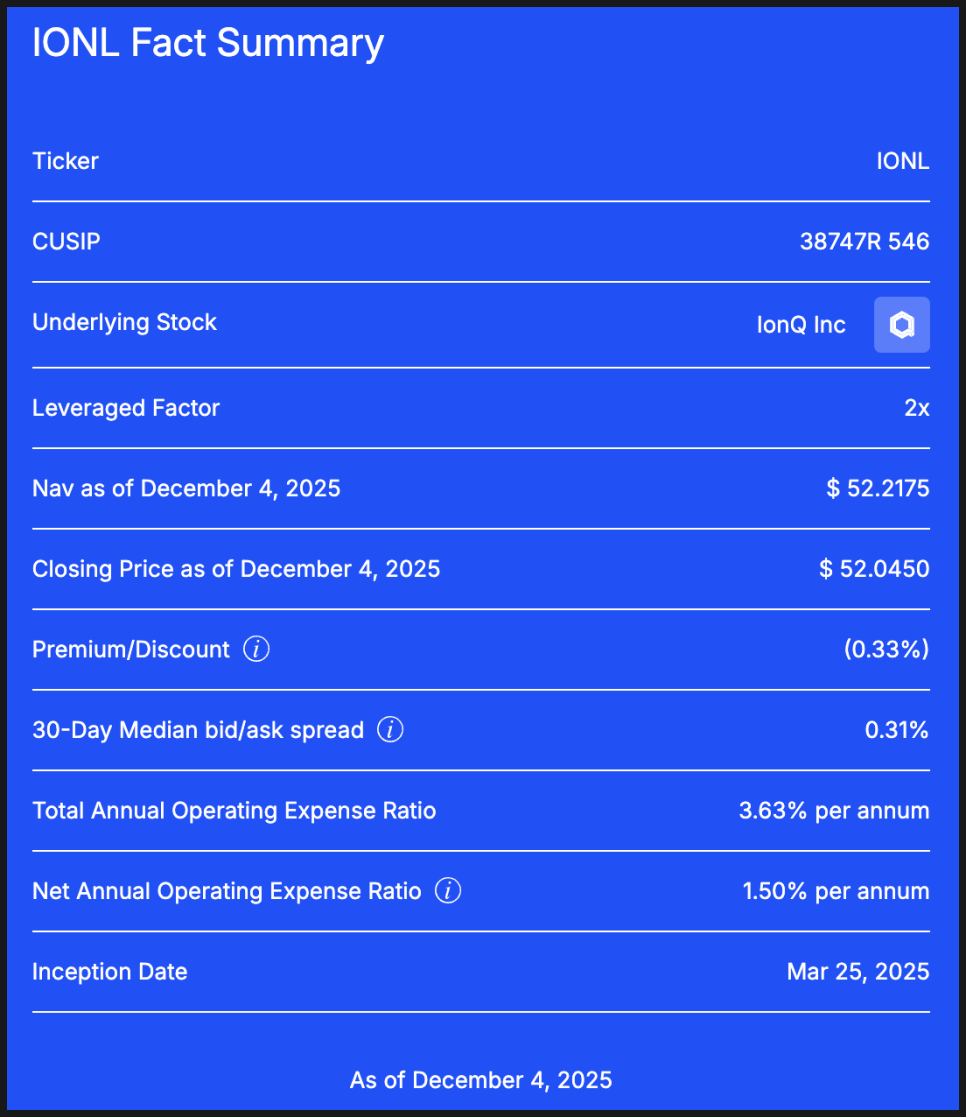Click the 1.50% per annum net expense value

click(836, 891)
